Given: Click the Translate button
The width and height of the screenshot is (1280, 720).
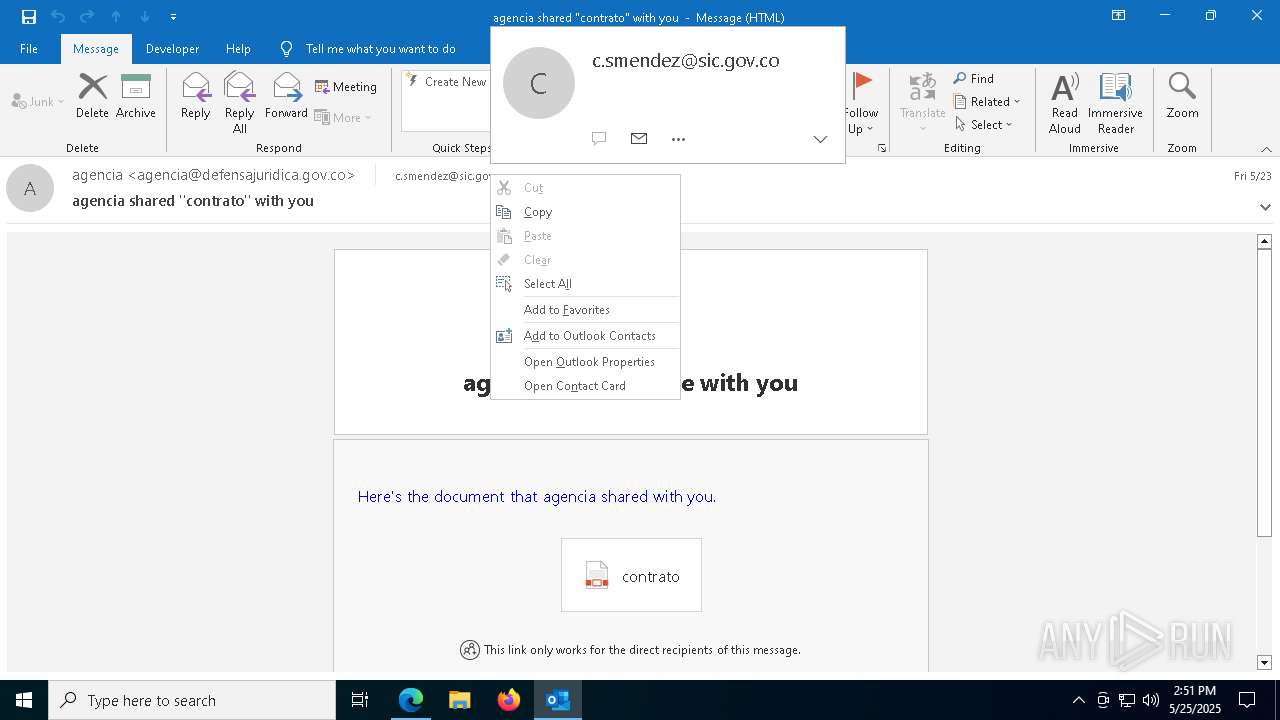Looking at the screenshot, I should click(x=922, y=103).
